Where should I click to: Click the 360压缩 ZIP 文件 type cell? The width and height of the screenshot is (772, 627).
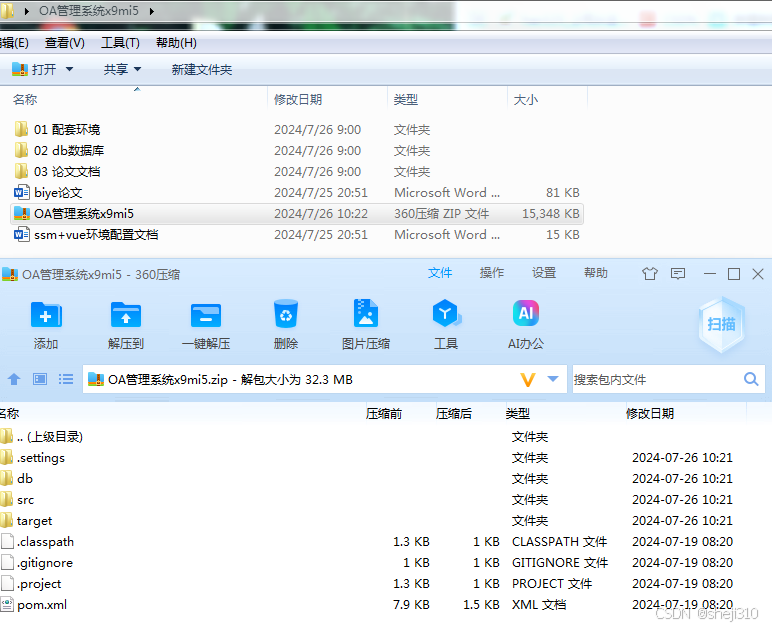point(442,213)
